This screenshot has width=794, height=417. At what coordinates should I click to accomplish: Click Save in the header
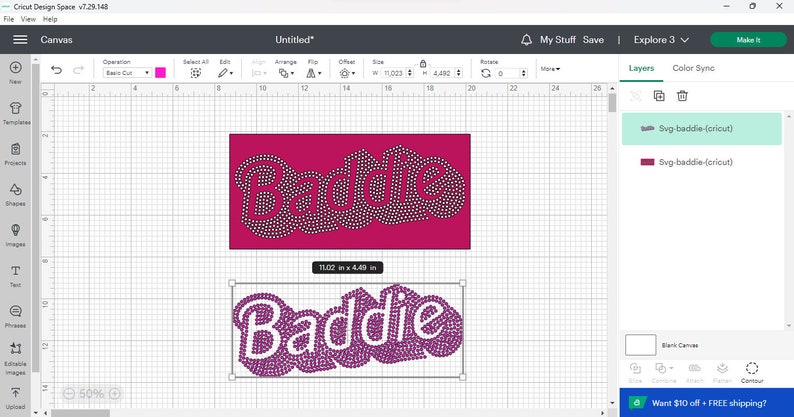593,40
